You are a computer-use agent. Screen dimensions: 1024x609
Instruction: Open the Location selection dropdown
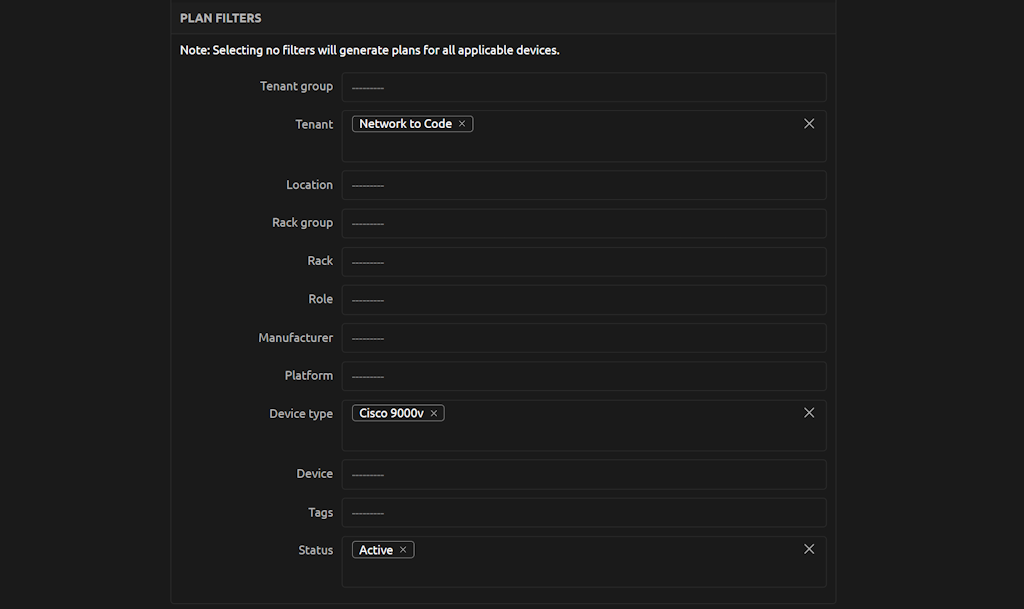tap(584, 185)
